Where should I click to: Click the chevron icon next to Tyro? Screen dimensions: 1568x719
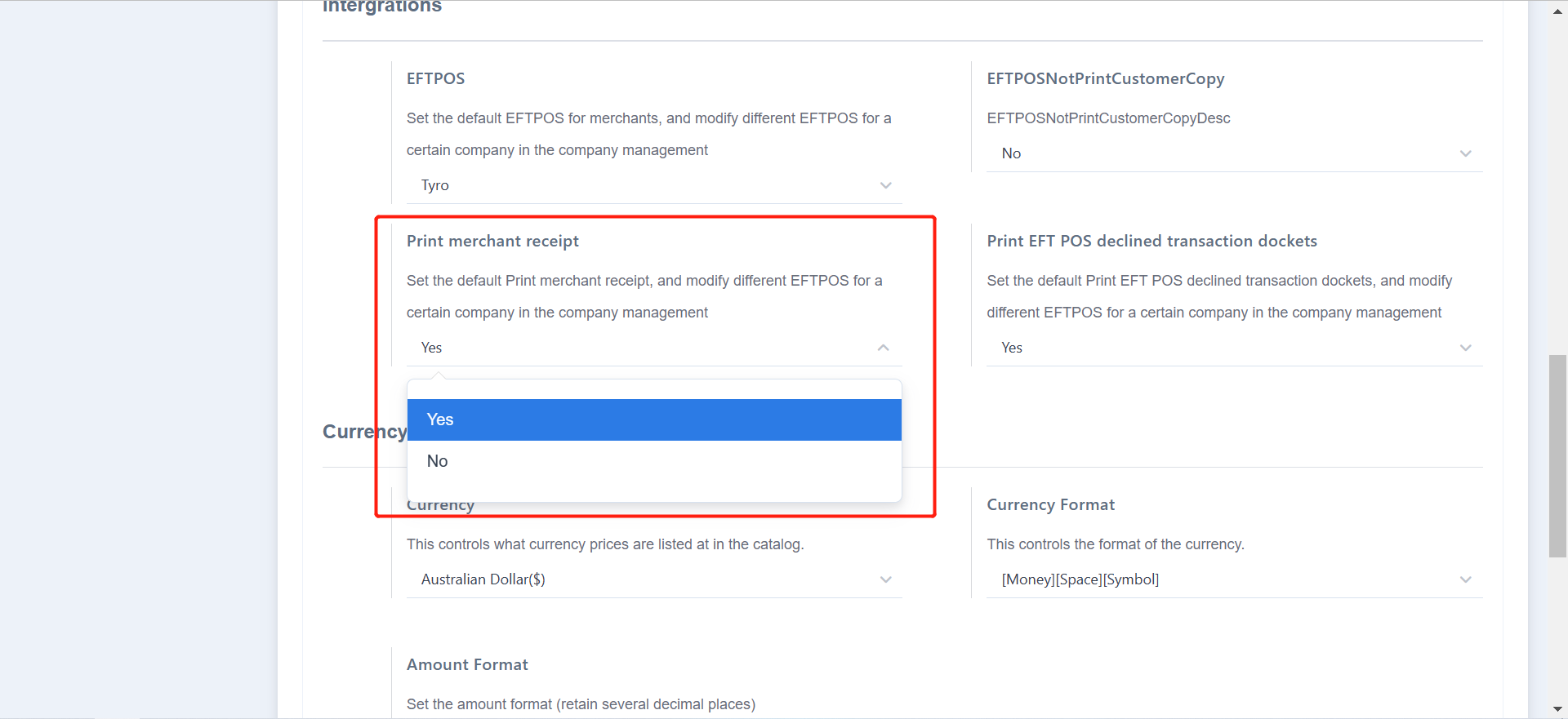pos(886,185)
